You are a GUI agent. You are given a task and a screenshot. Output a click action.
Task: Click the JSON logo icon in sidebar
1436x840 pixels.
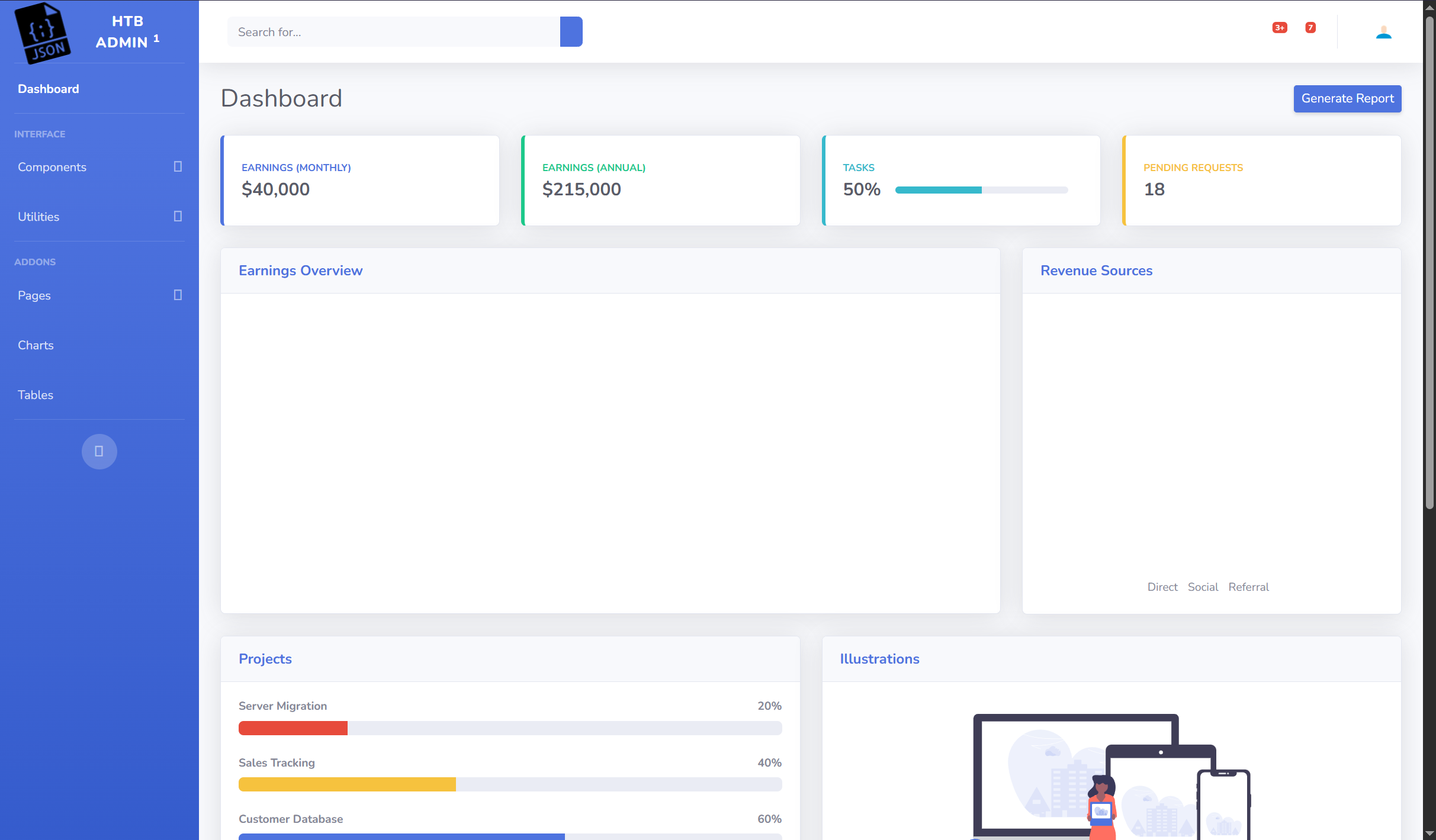43,33
